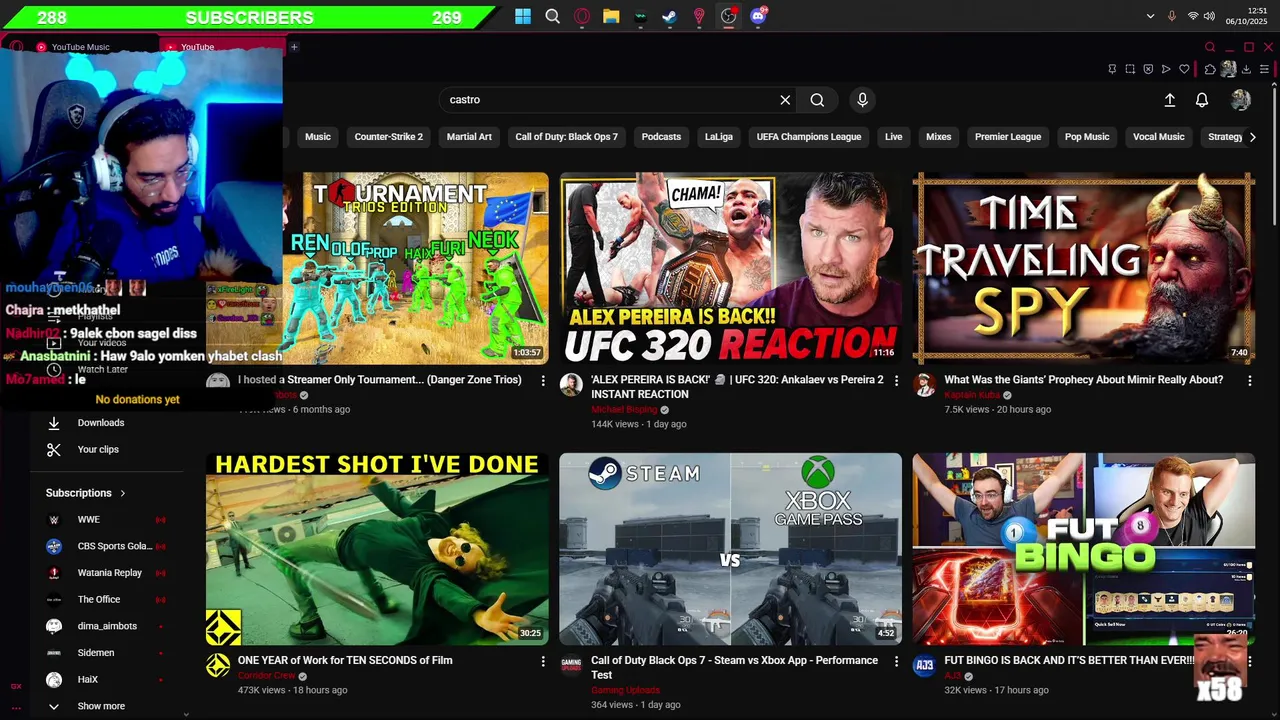The width and height of the screenshot is (1280, 720).
Task: Start YouTube voice search microphone
Action: [x=862, y=100]
